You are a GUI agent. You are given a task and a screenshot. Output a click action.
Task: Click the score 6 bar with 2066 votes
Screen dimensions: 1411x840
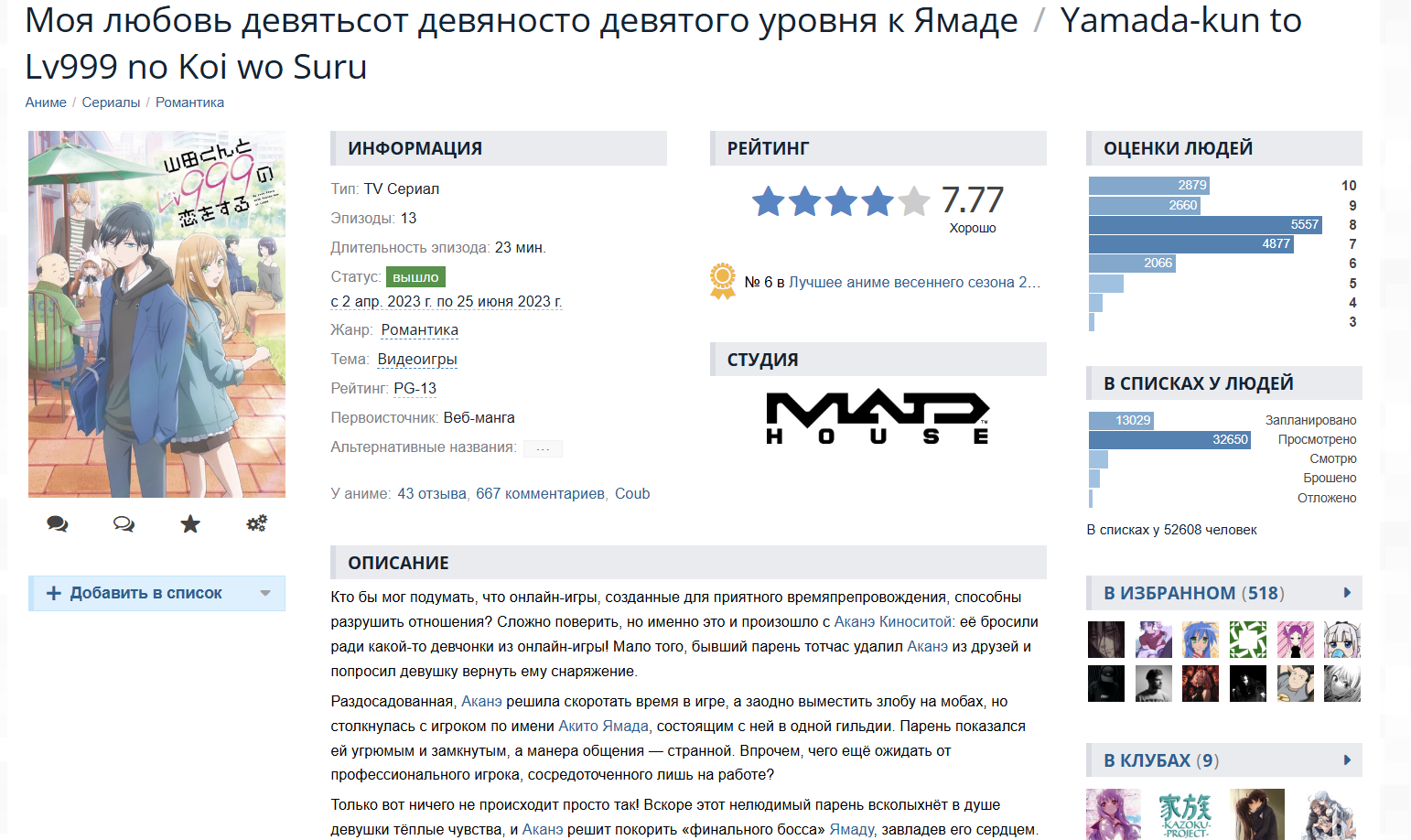[x=1132, y=263]
